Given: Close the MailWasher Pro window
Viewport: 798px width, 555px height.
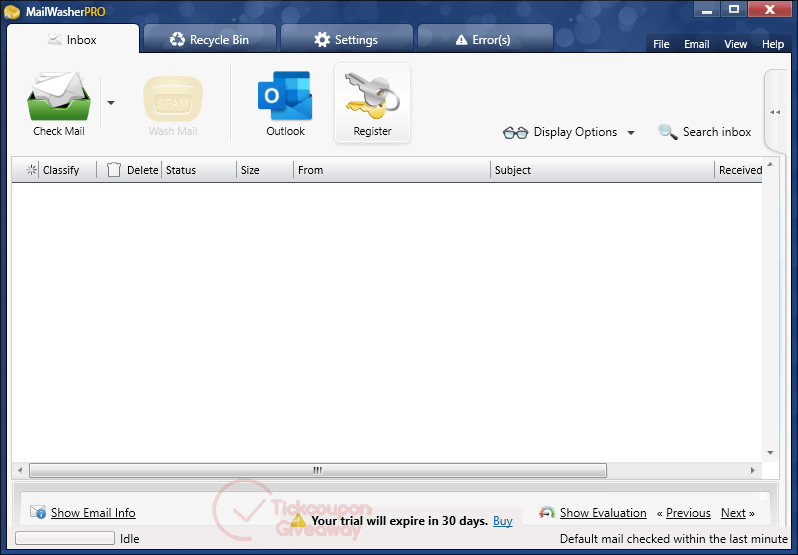Looking at the screenshot, I should (x=770, y=9).
